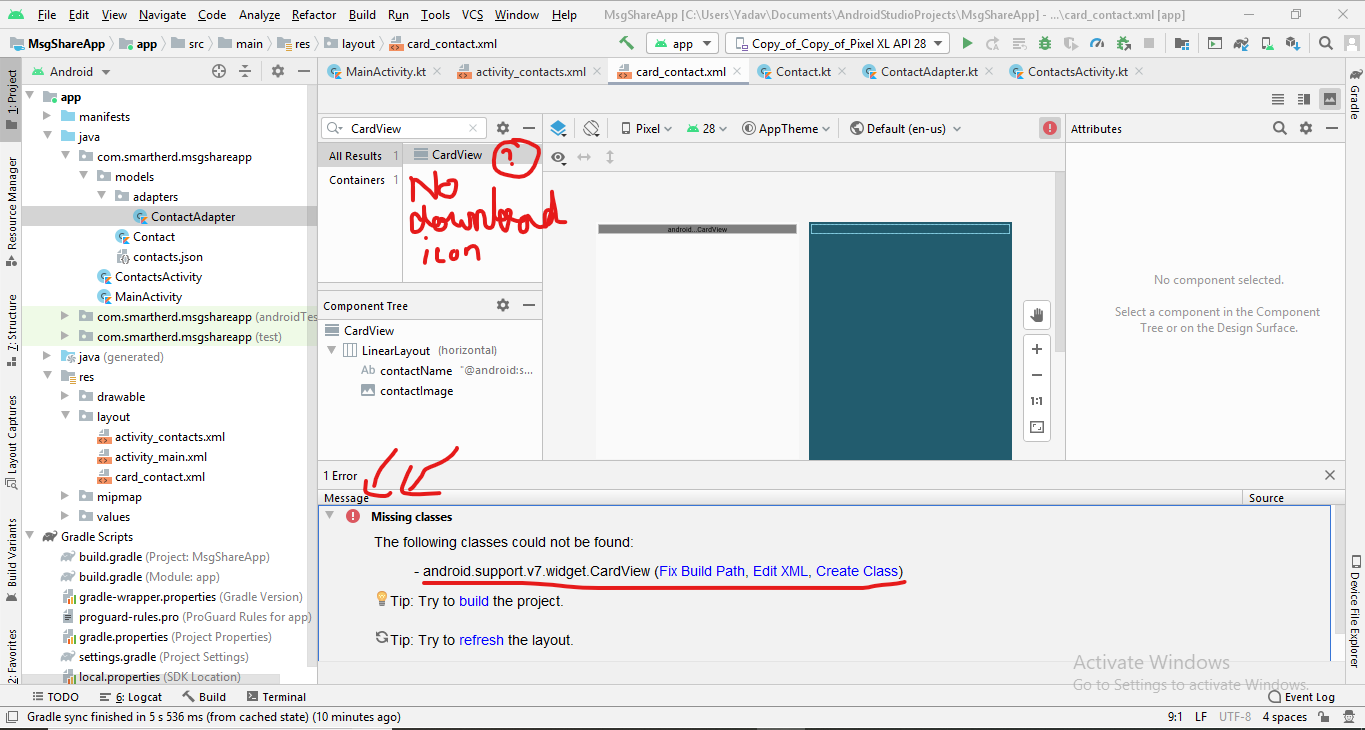Zoom out with the minus button
Screen dimensions: 1365x730
tap(1037, 375)
